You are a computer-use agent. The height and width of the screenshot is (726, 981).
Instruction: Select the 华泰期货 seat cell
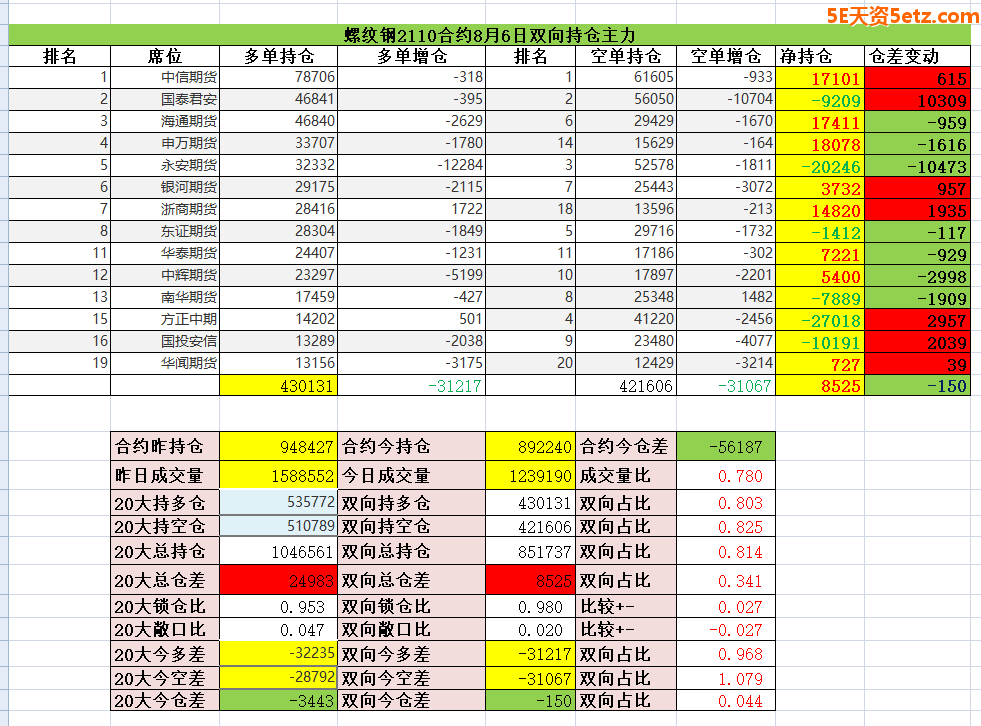point(165,253)
